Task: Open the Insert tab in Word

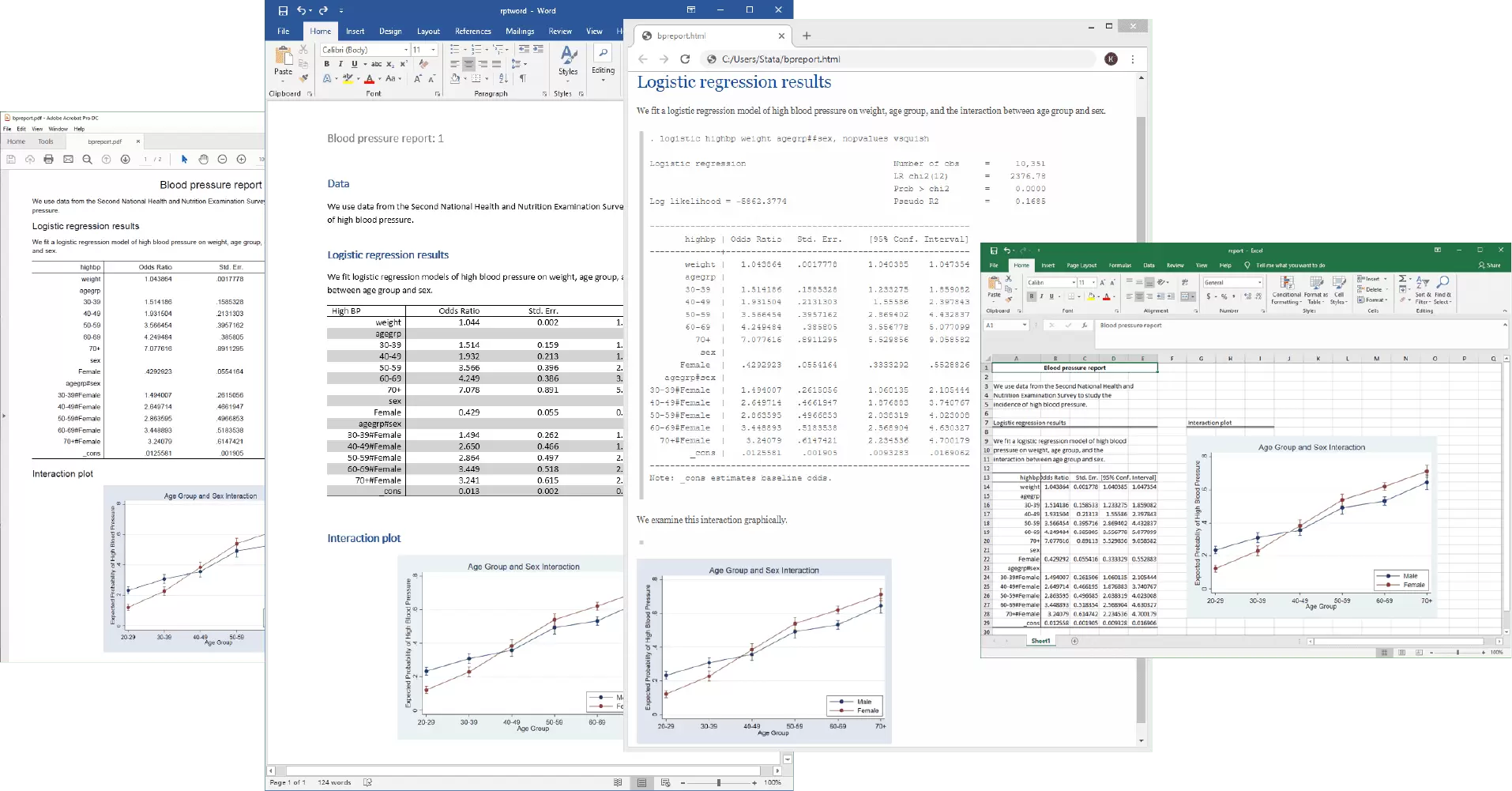Action: click(x=355, y=32)
